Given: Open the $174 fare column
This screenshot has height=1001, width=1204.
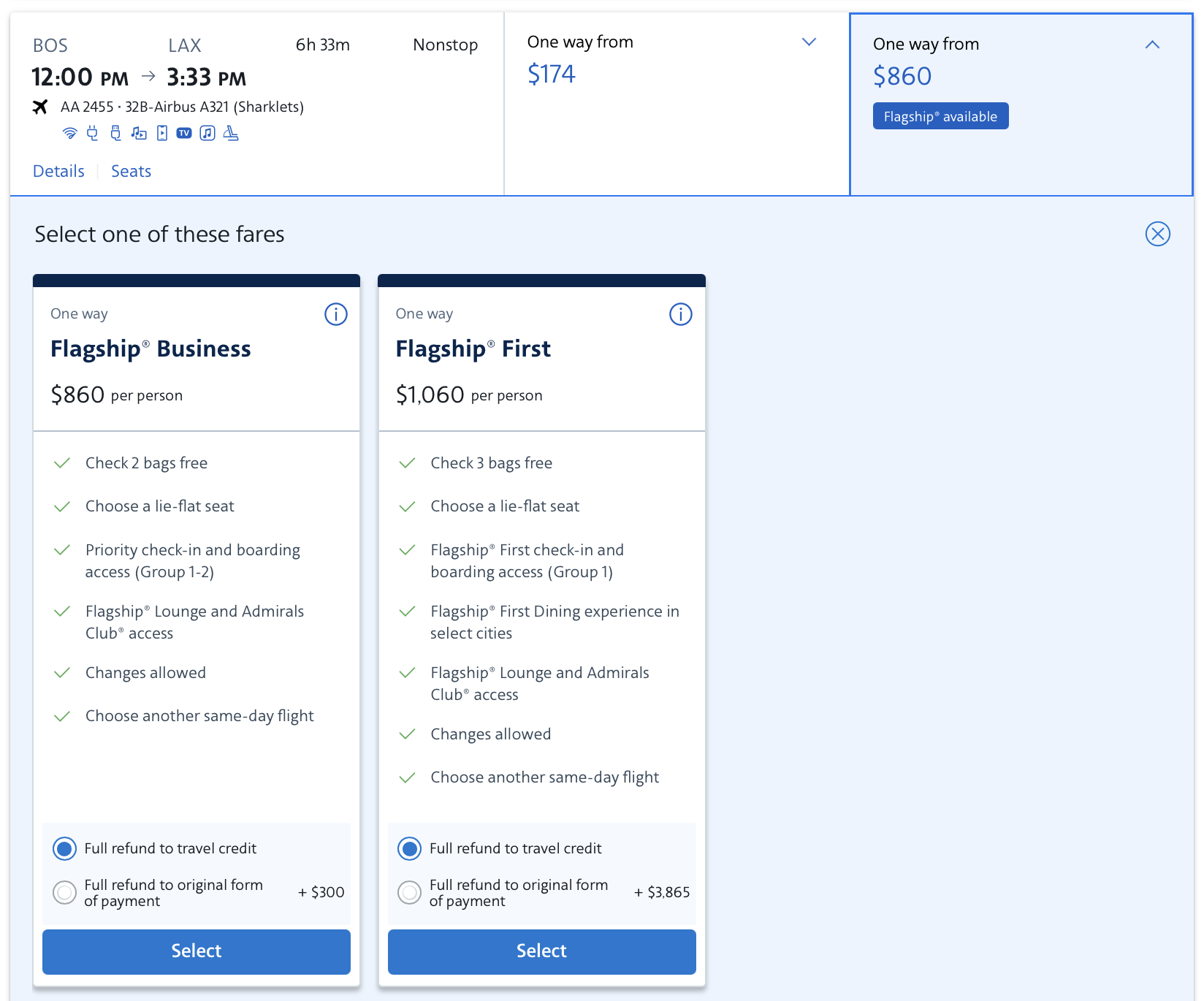Looking at the screenshot, I should pyautogui.click(x=677, y=104).
